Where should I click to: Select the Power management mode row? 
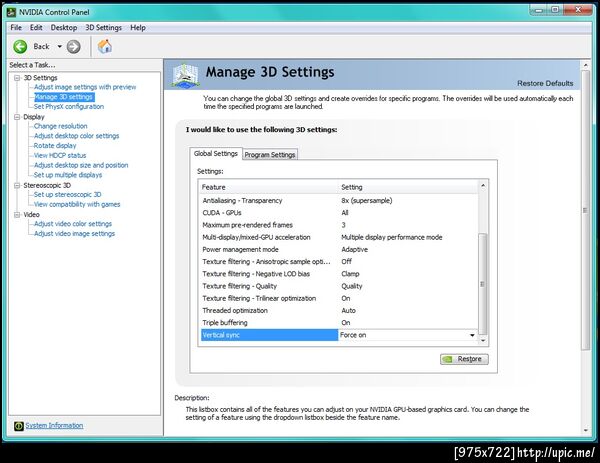click(x=339, y=249)
